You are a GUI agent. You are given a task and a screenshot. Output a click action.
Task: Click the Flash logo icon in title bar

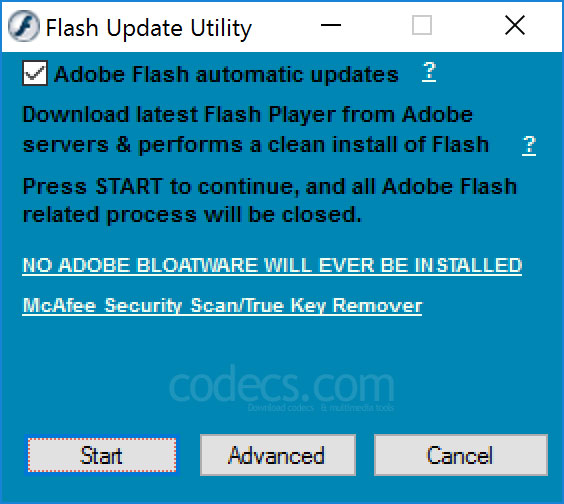click(24, 26)
